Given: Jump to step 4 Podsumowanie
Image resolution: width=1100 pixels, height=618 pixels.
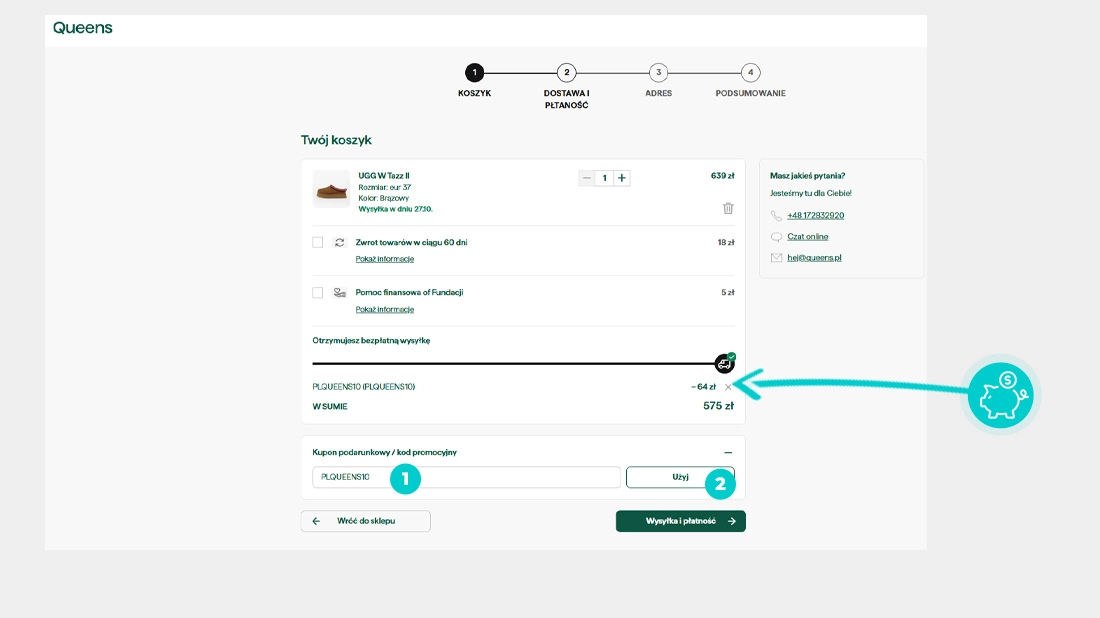Looking at the screenshot, I should 750,73.
